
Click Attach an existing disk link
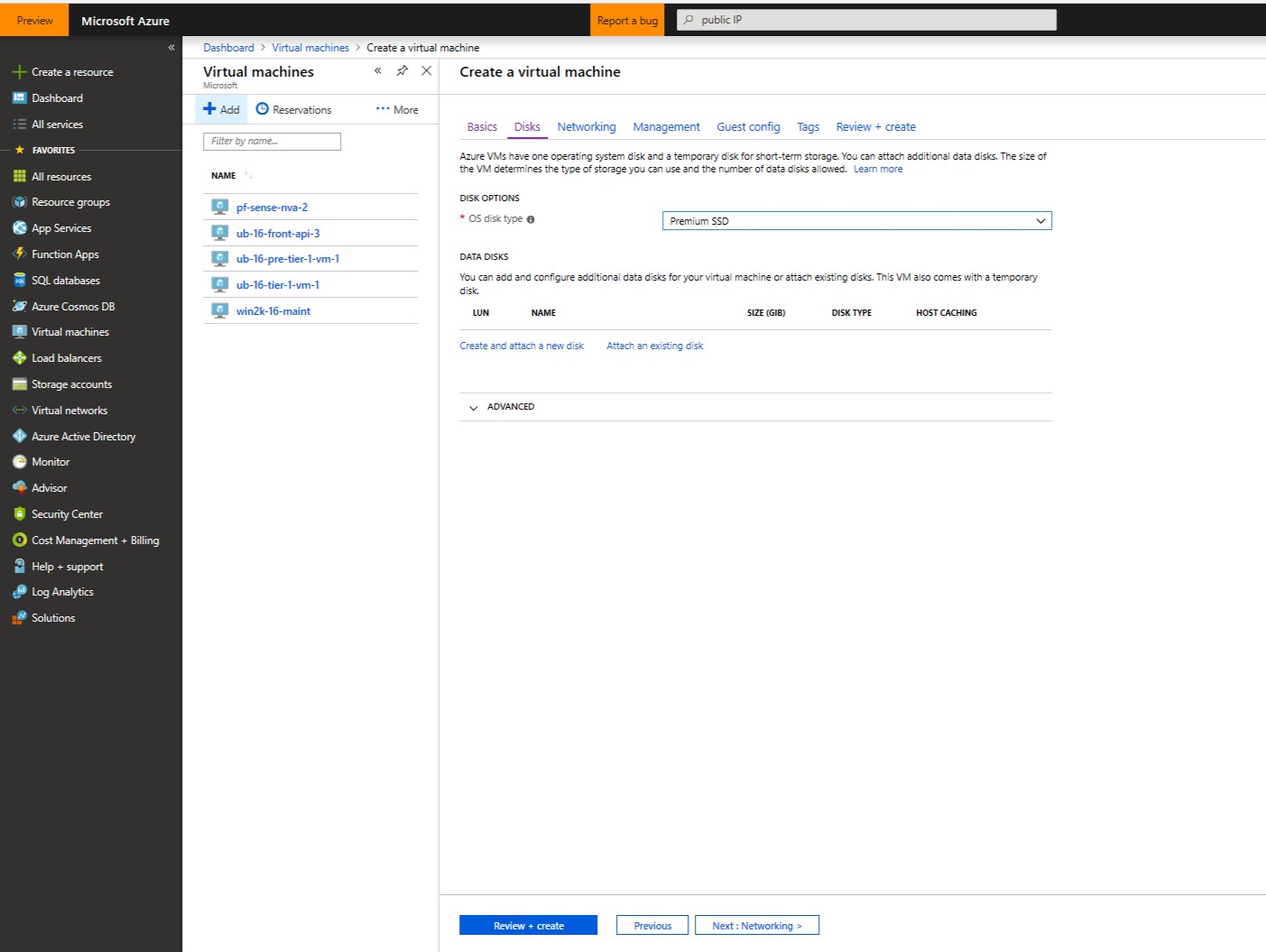pyautogui.click(x=654, y=347)
